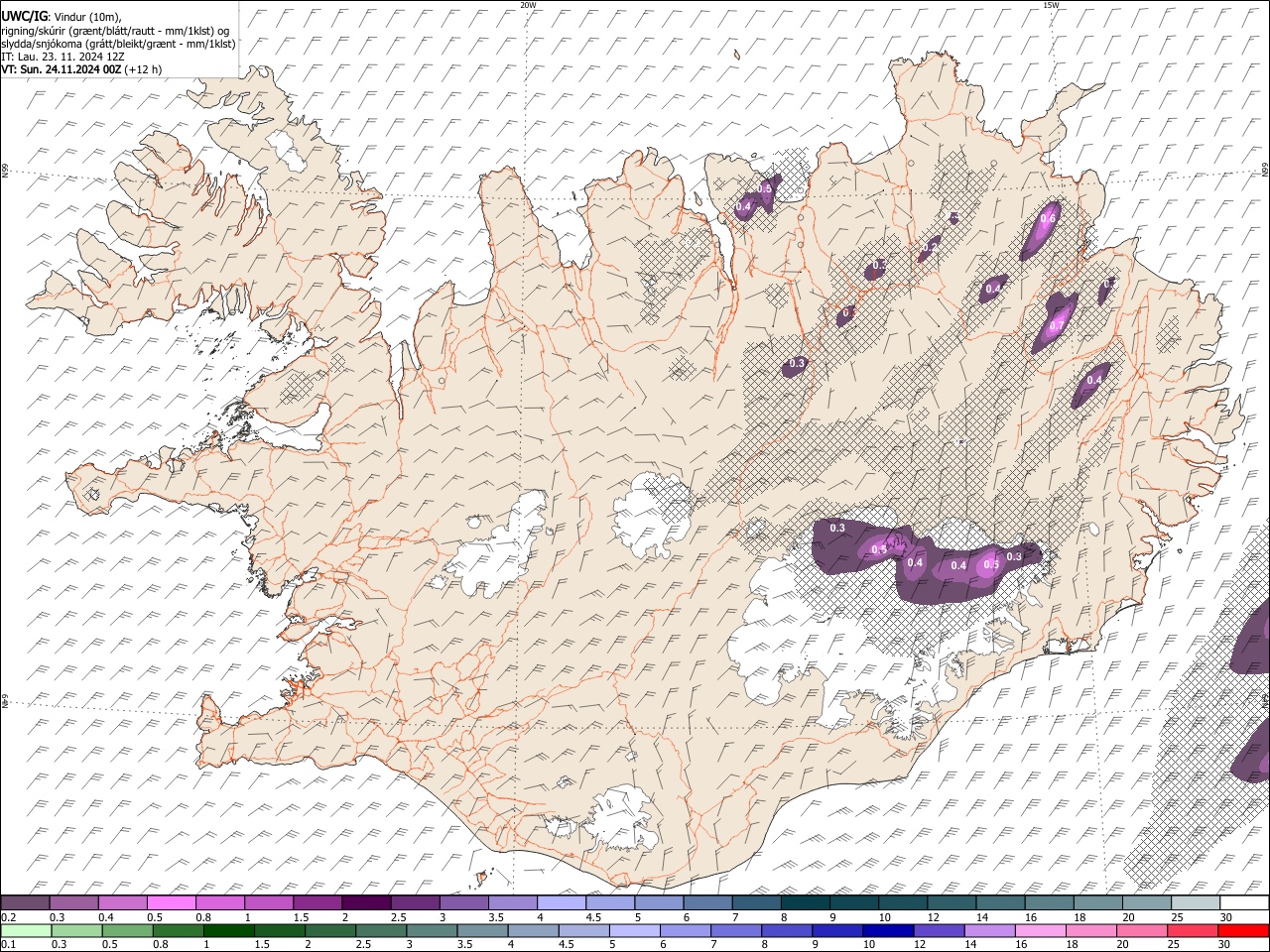Select the dark mauve 0.2 swatch in top legend

click(x=26, y=902)
